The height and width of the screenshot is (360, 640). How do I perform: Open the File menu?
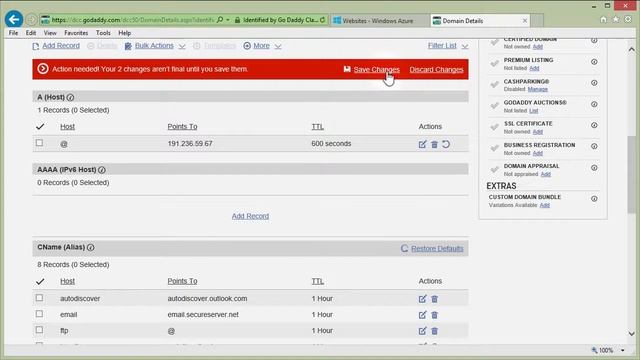point(13,33)
